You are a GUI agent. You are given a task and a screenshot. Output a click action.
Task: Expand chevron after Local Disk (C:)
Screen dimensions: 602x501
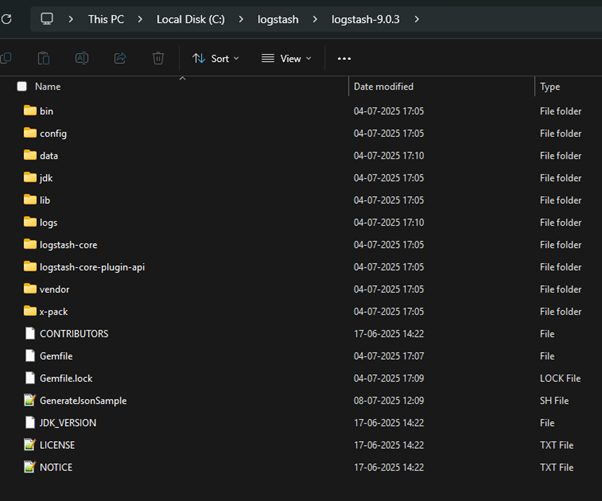pyautogui.click(x=241, y=19)
